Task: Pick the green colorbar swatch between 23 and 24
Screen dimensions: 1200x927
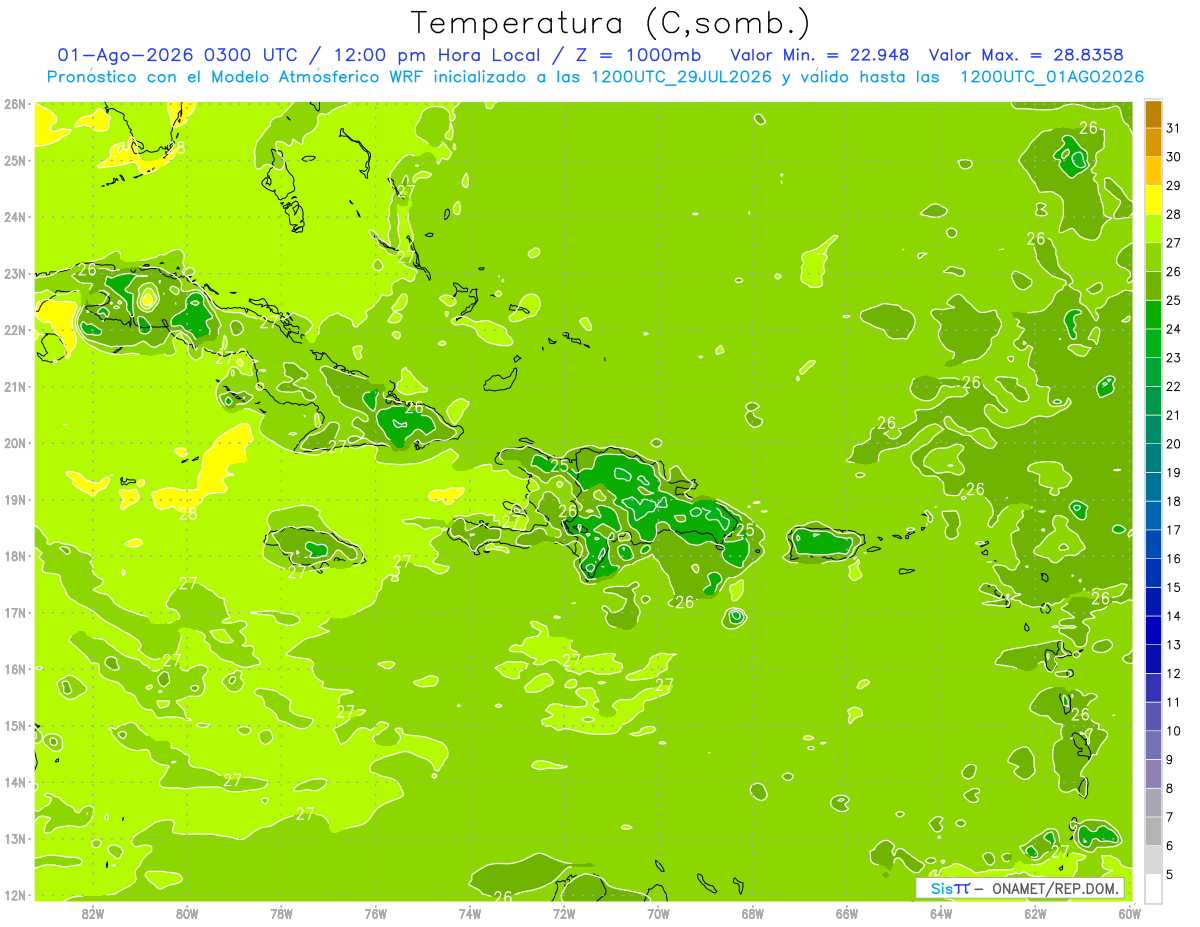Action: click(1153, 344)
